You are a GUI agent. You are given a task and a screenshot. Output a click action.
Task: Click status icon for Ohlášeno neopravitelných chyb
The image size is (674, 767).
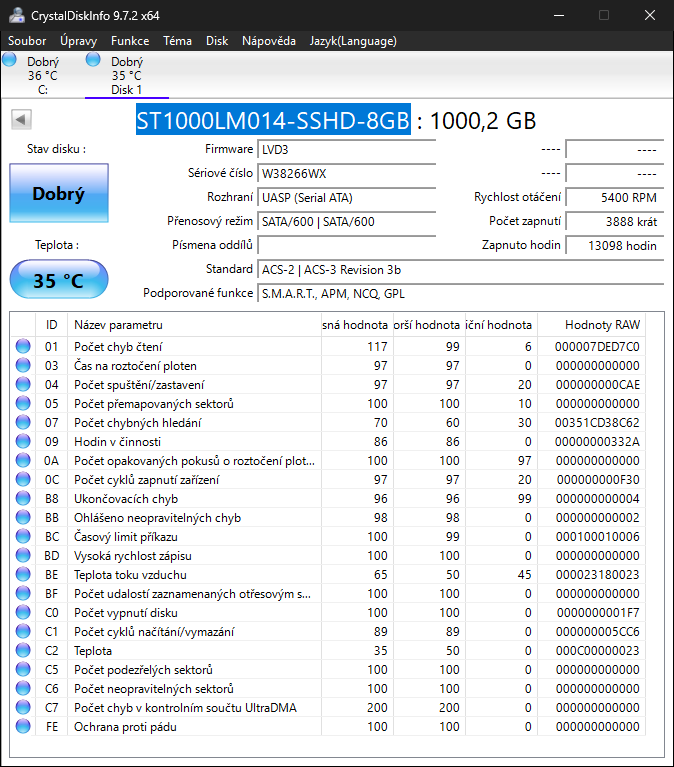coord(23,518)
